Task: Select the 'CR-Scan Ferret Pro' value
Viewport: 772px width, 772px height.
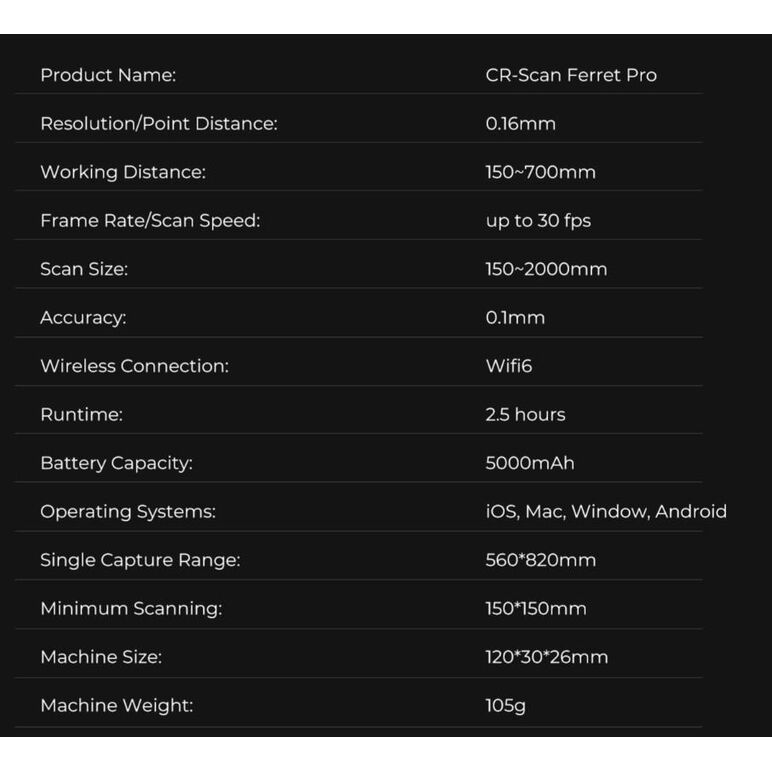Action: [x=571, y=75]
